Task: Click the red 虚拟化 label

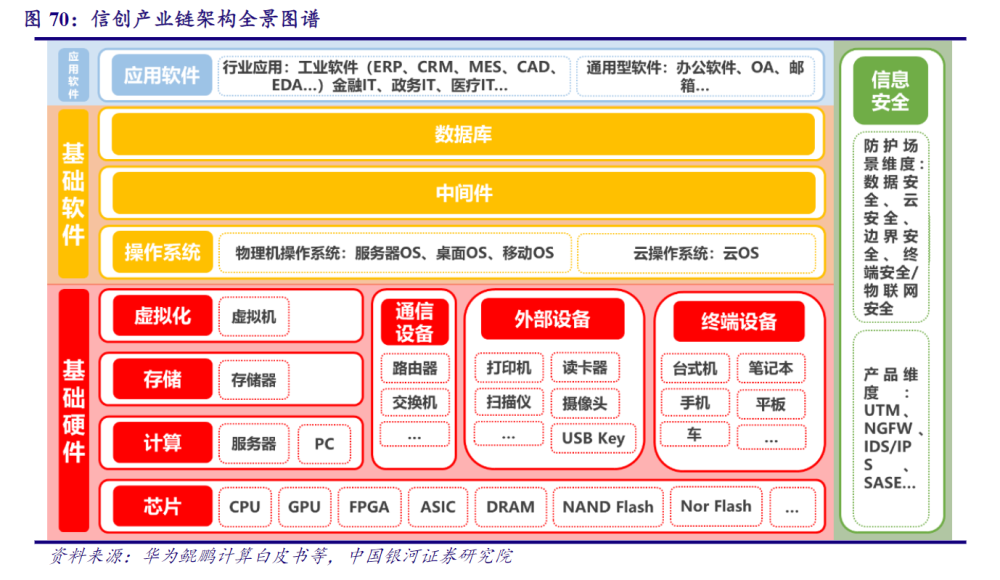Action: tap(162, 316)
